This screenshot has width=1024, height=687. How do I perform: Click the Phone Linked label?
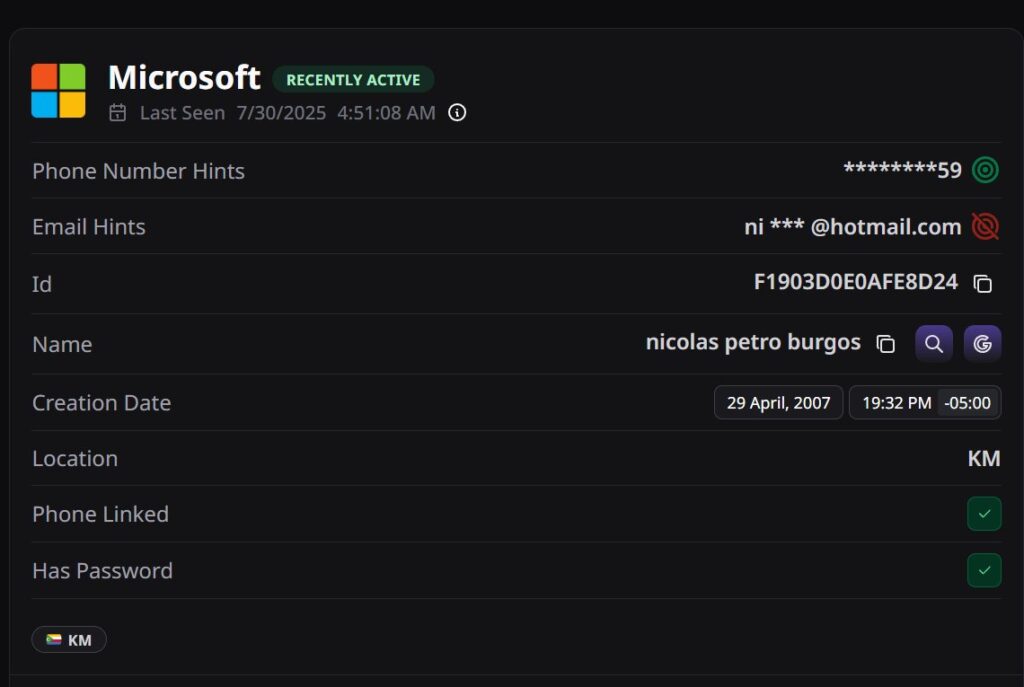pyautogui.click(x=101, y=515)
